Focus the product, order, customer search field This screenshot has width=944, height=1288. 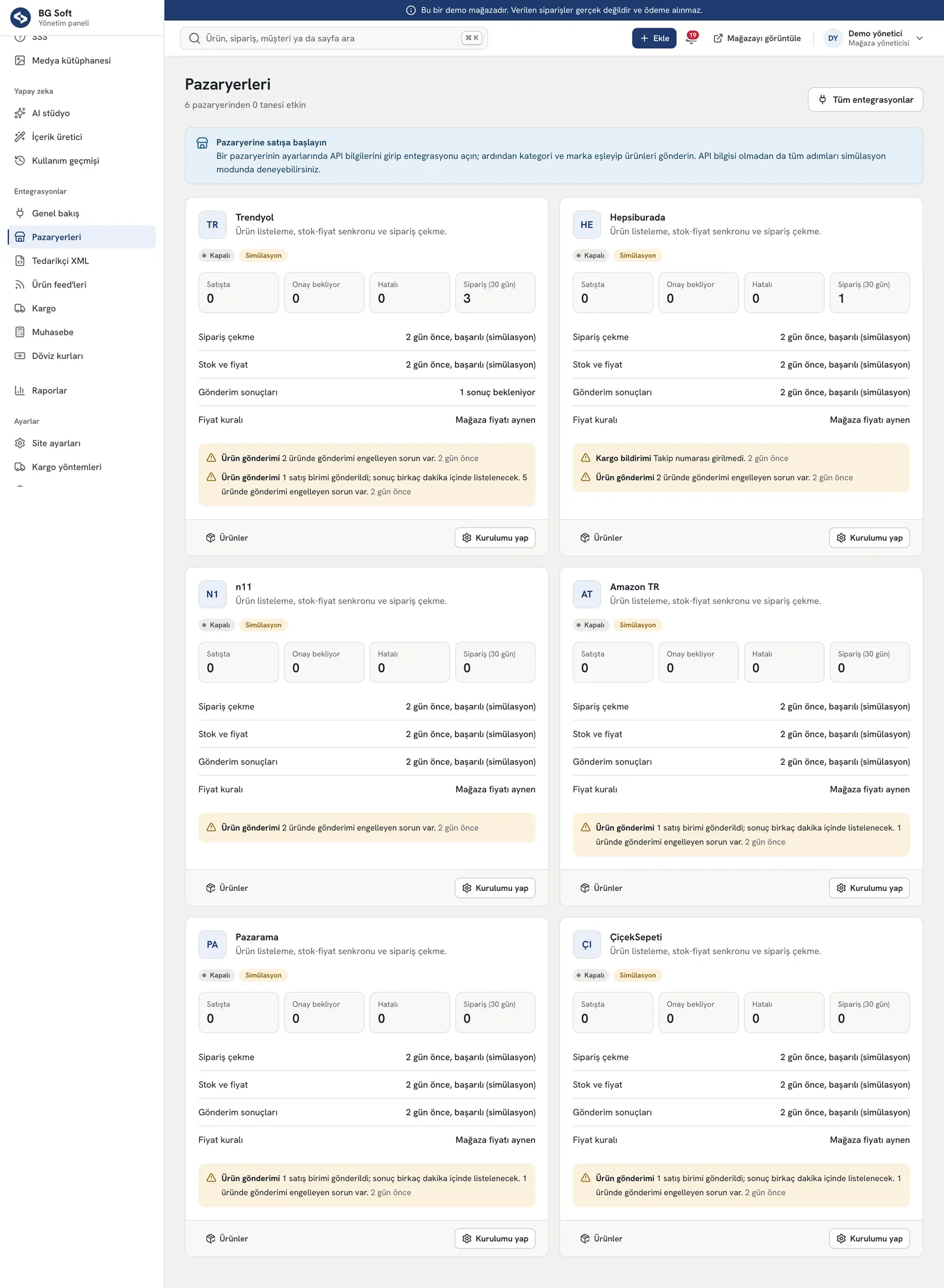pos(333,38)
